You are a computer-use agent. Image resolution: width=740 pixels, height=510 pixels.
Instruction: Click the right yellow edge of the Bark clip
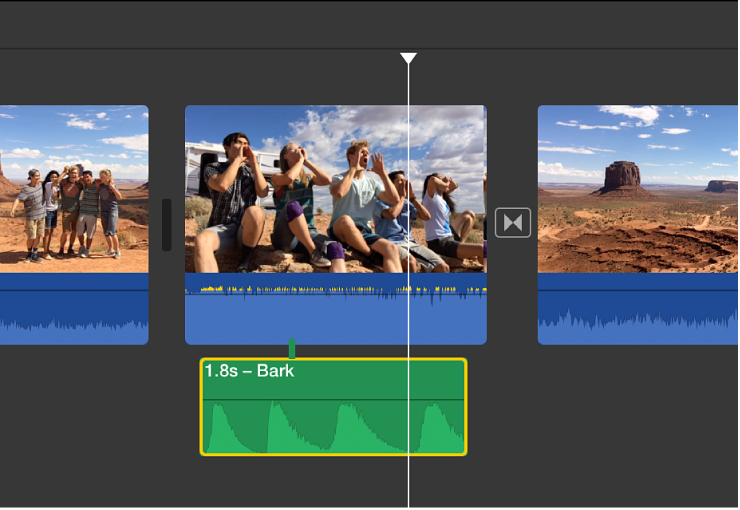coord(465,407)
